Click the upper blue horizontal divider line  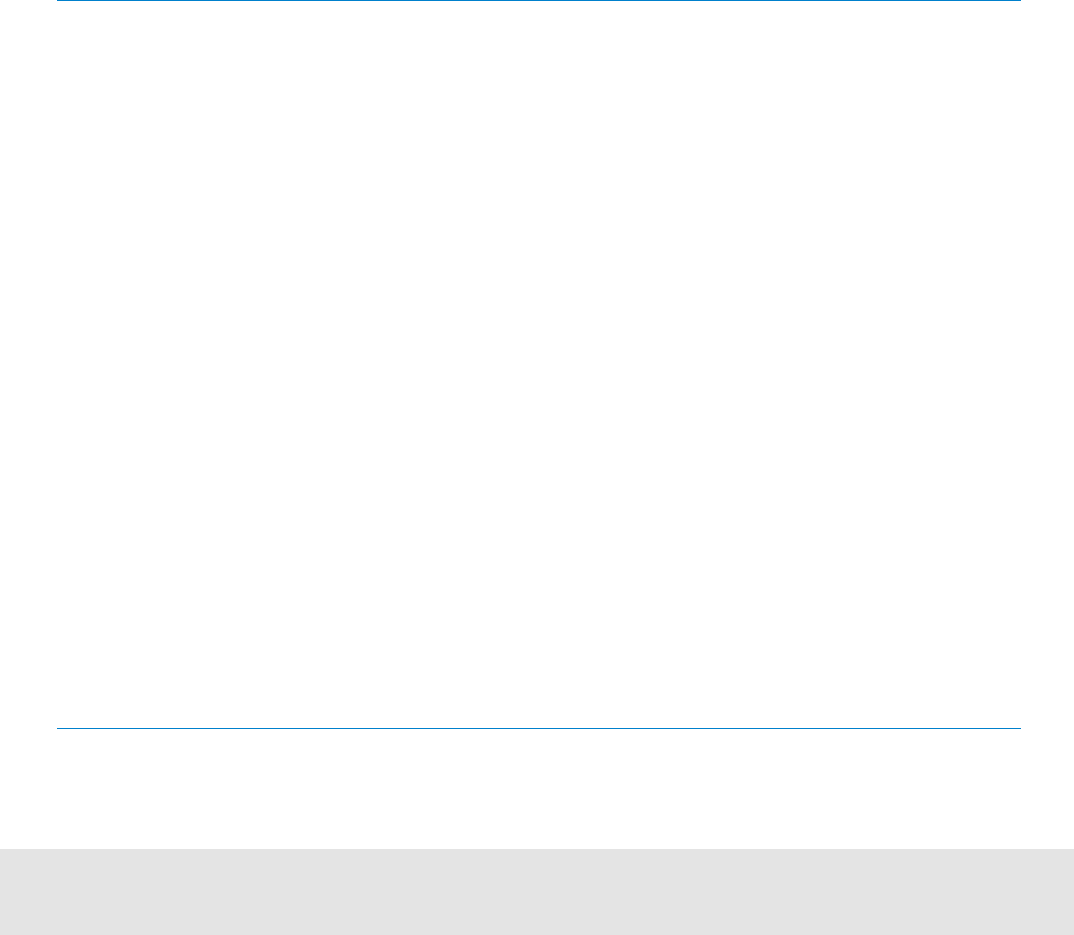pyautogui.click(x=538, y=1)
